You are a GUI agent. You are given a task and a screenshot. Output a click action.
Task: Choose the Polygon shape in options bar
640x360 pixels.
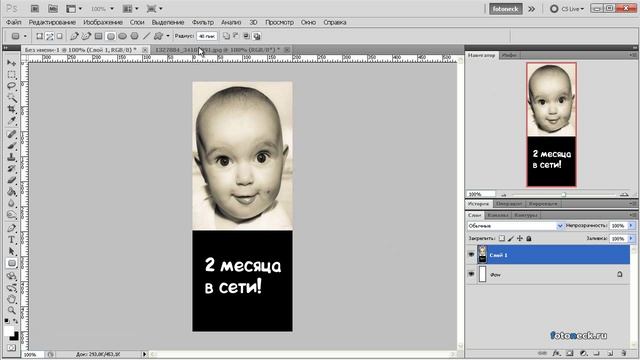point(134,36)
